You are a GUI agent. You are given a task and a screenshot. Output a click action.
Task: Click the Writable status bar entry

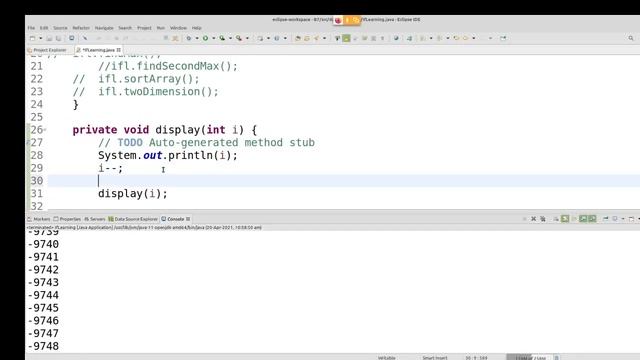click(387, 358)
